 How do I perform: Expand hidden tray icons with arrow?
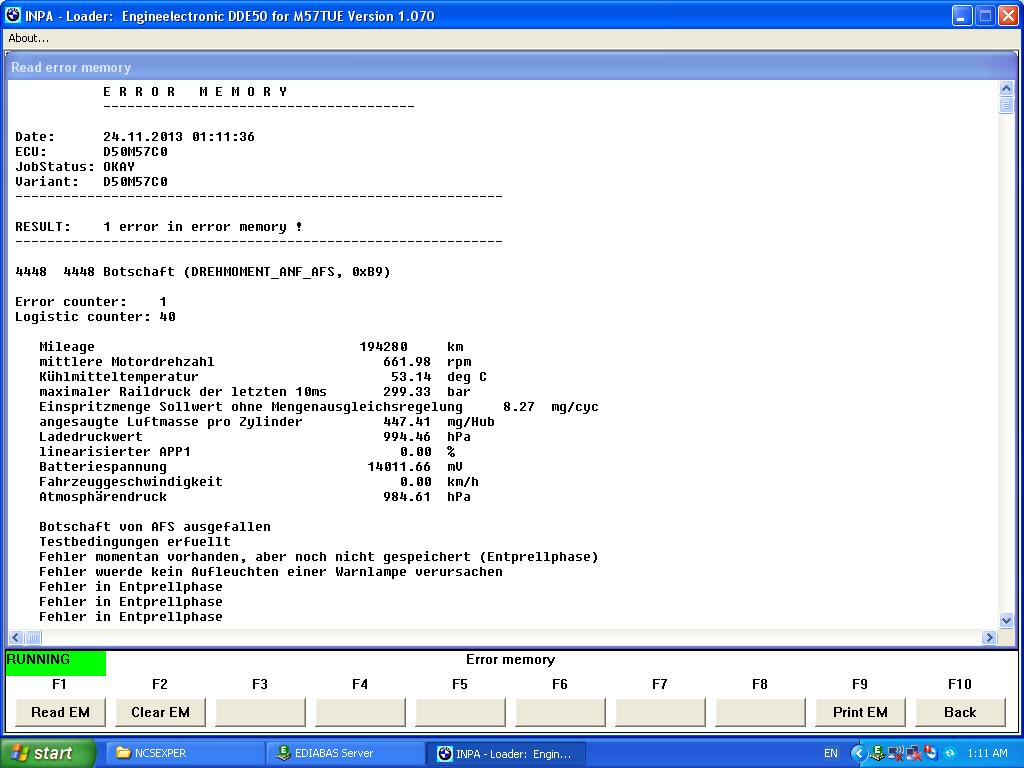click(x=858, y=753)
